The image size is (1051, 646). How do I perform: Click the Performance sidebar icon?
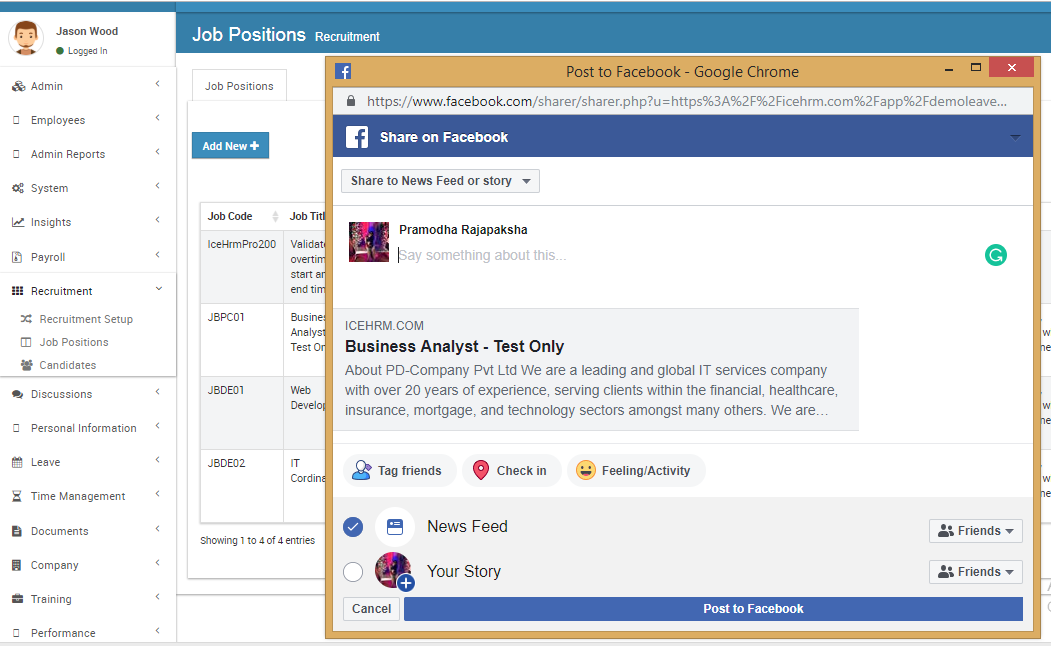17,633
